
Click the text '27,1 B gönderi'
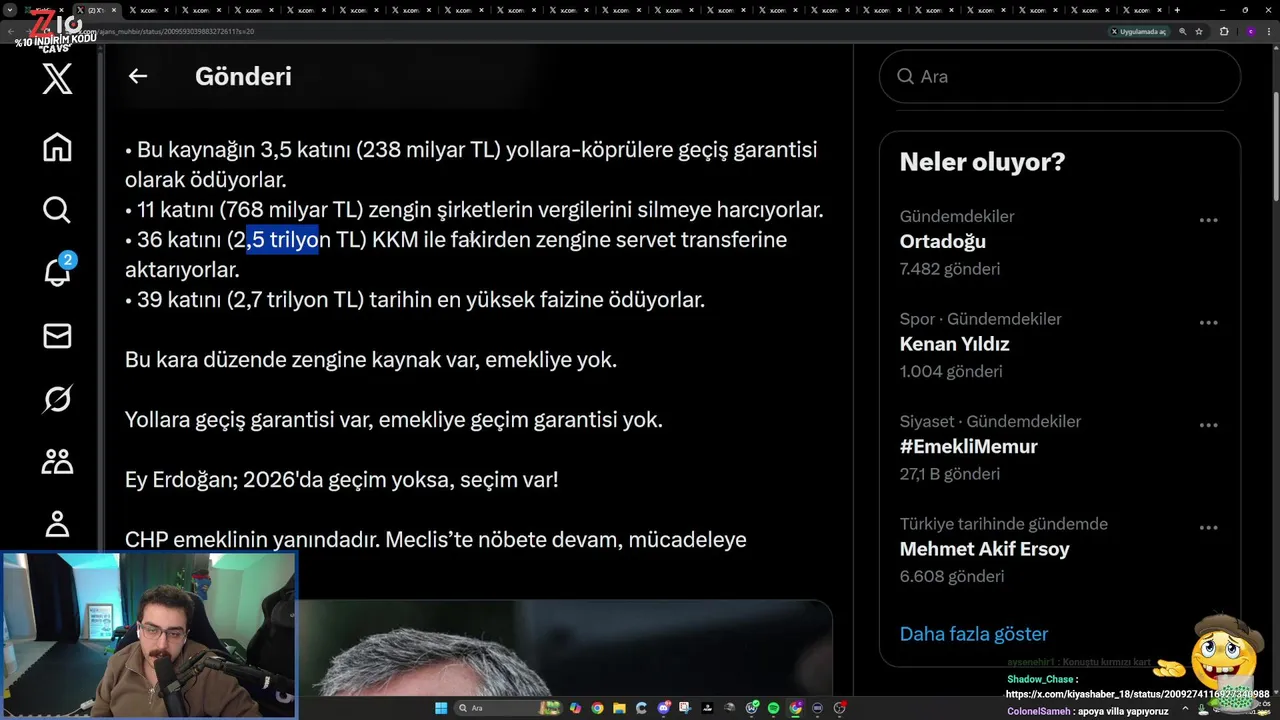coord(950,474)
